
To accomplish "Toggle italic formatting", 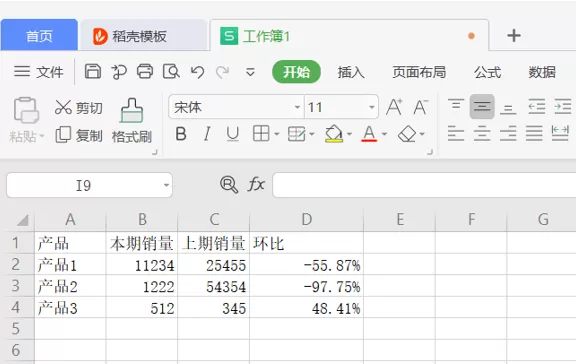I will [x=207, y=134].
